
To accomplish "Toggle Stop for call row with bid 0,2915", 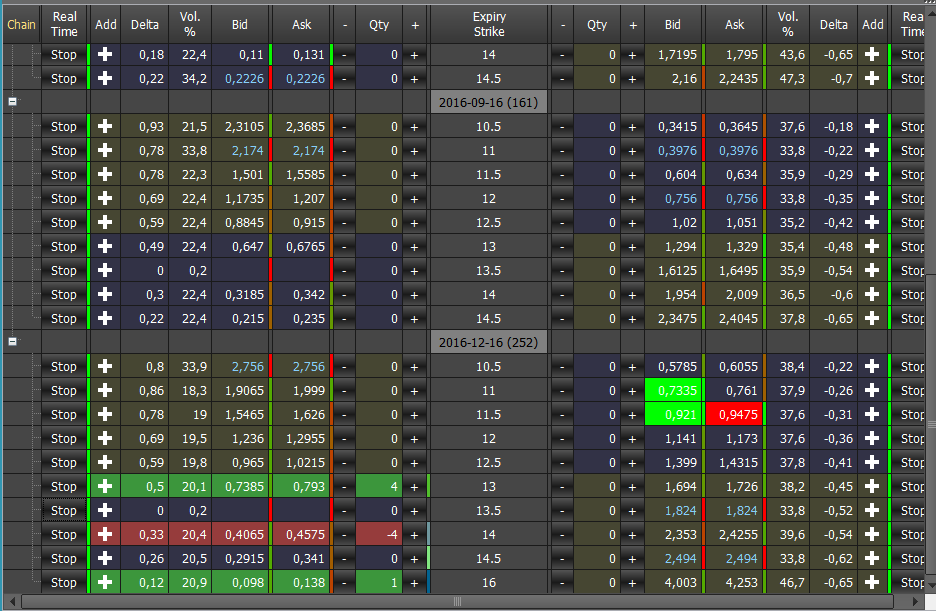I will click(x=64, y=558).
